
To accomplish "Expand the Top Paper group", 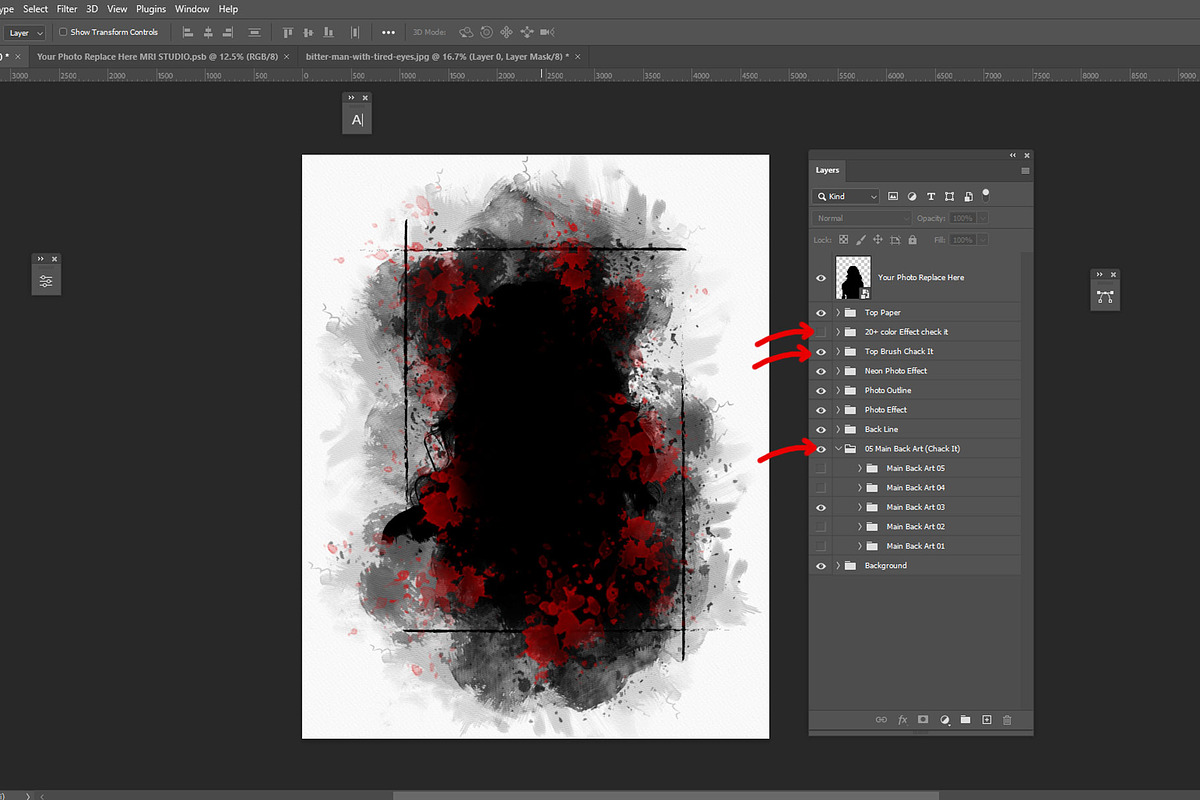I will tap(838, 312).
